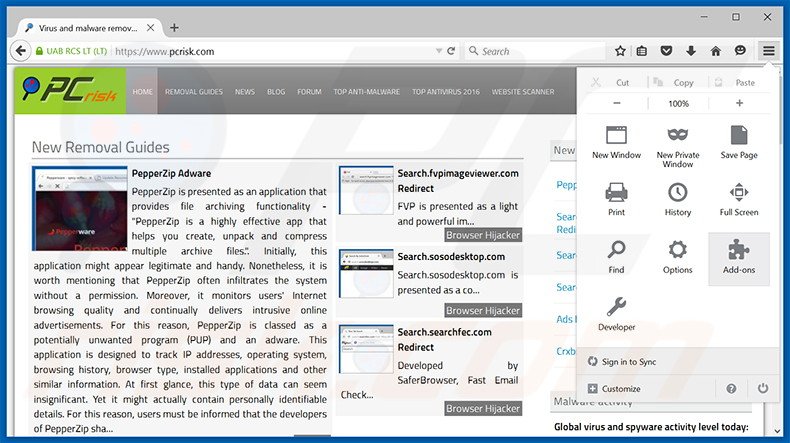790x443 pixels.
Task: Reset zoom at 100% label
Action: click(678, 103)
